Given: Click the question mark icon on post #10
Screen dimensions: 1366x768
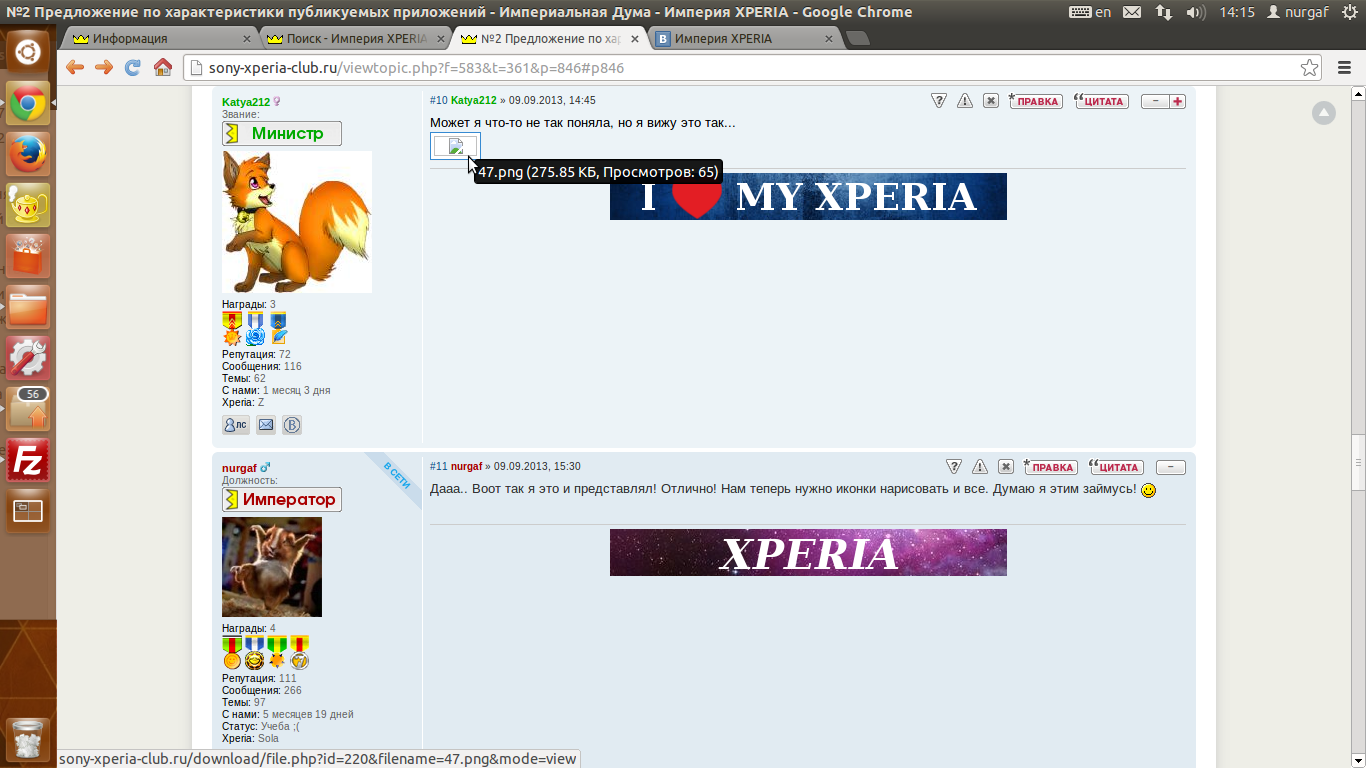Looking at the screenshot, I should tap(938, 101).
